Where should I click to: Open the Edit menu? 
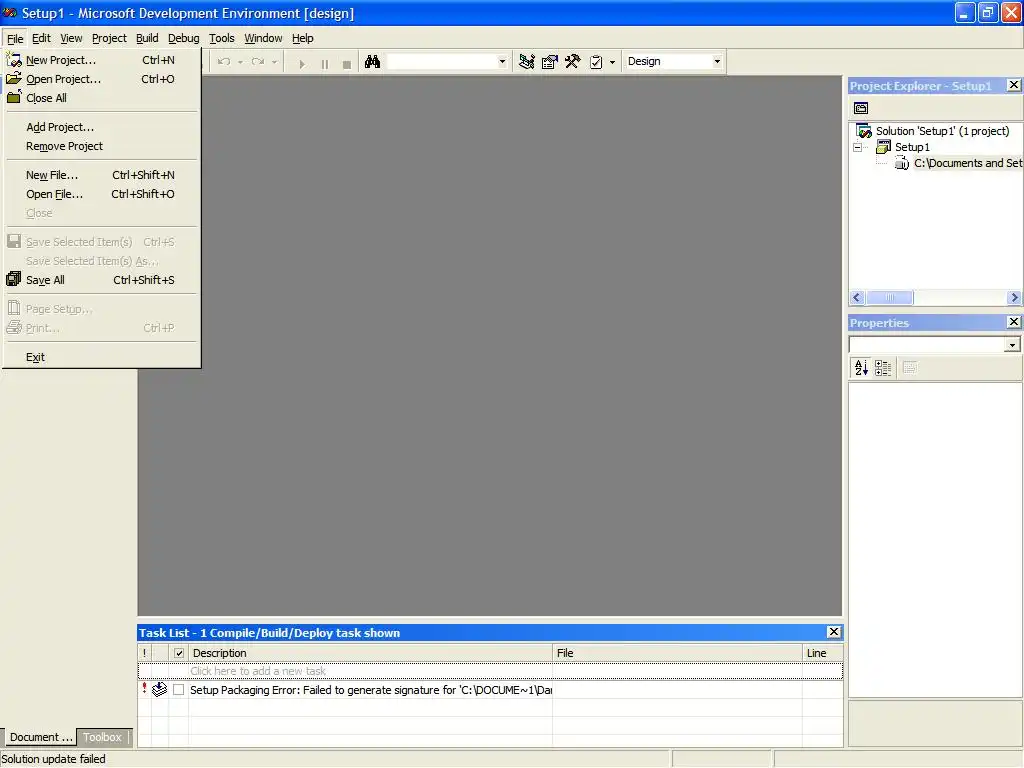(41, 38)
